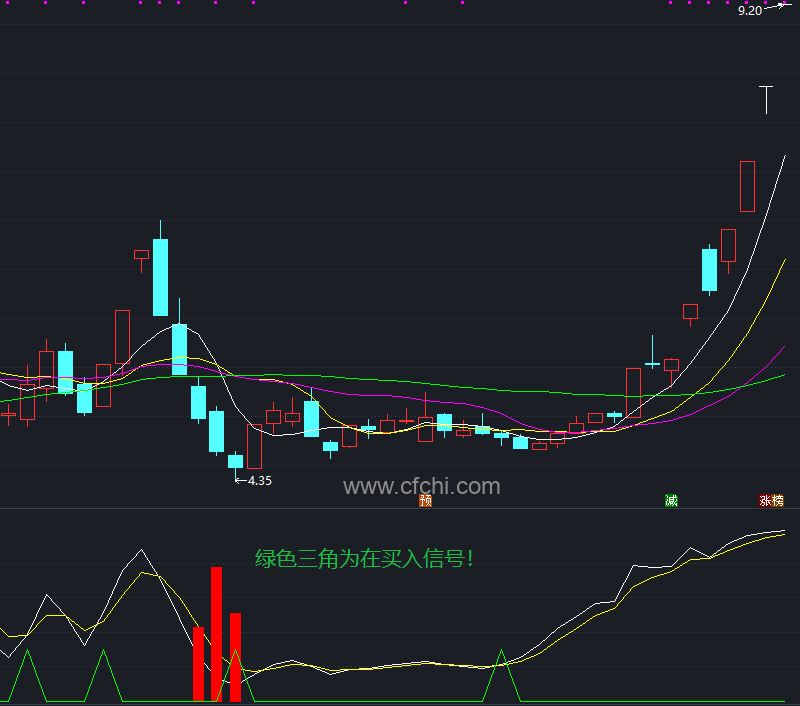Viewport: 800px width, 706px height.
Task: Click the brown 榜 ranking marker
Action: [778, 500]
